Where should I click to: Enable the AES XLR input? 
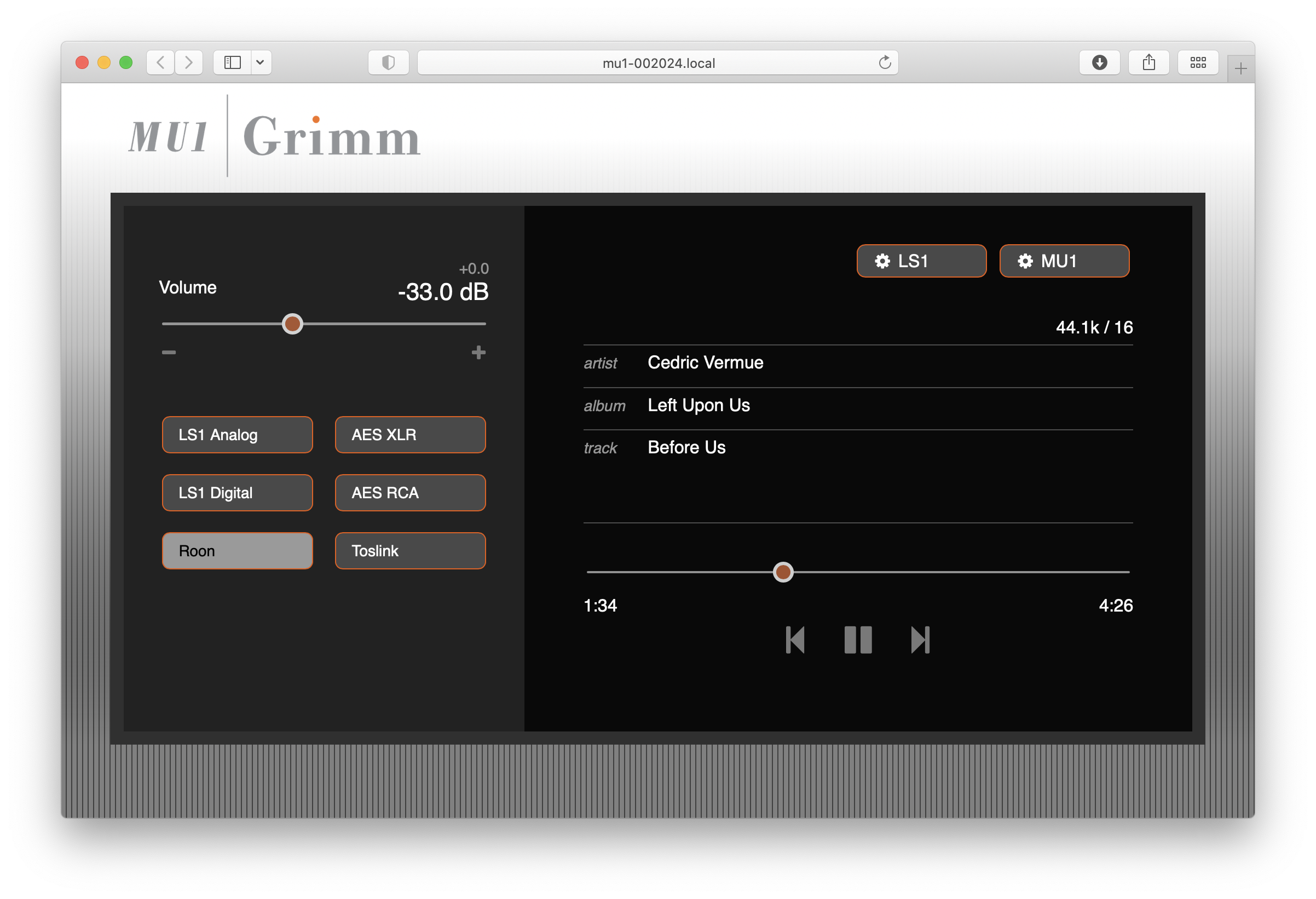coord(410,435)
